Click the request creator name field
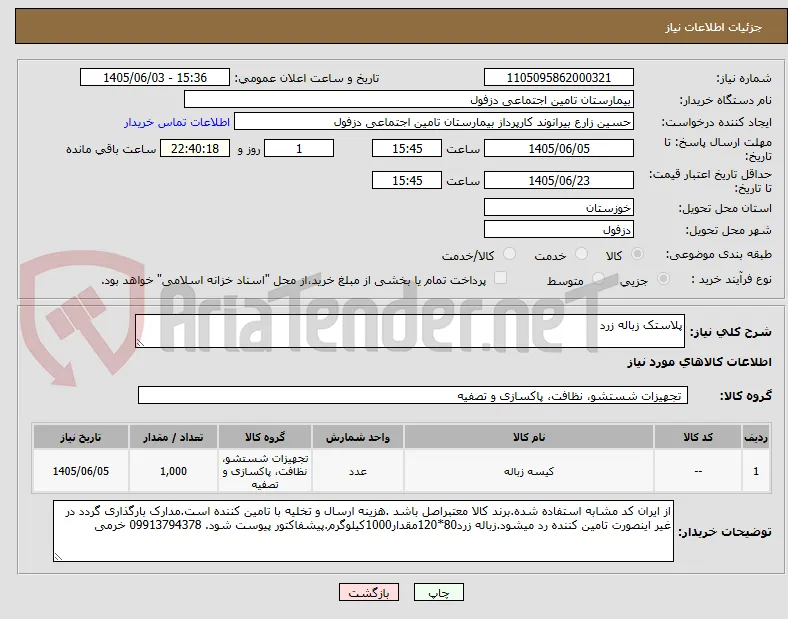Viewport: 788px width, 619px height. tap(434, 122)
